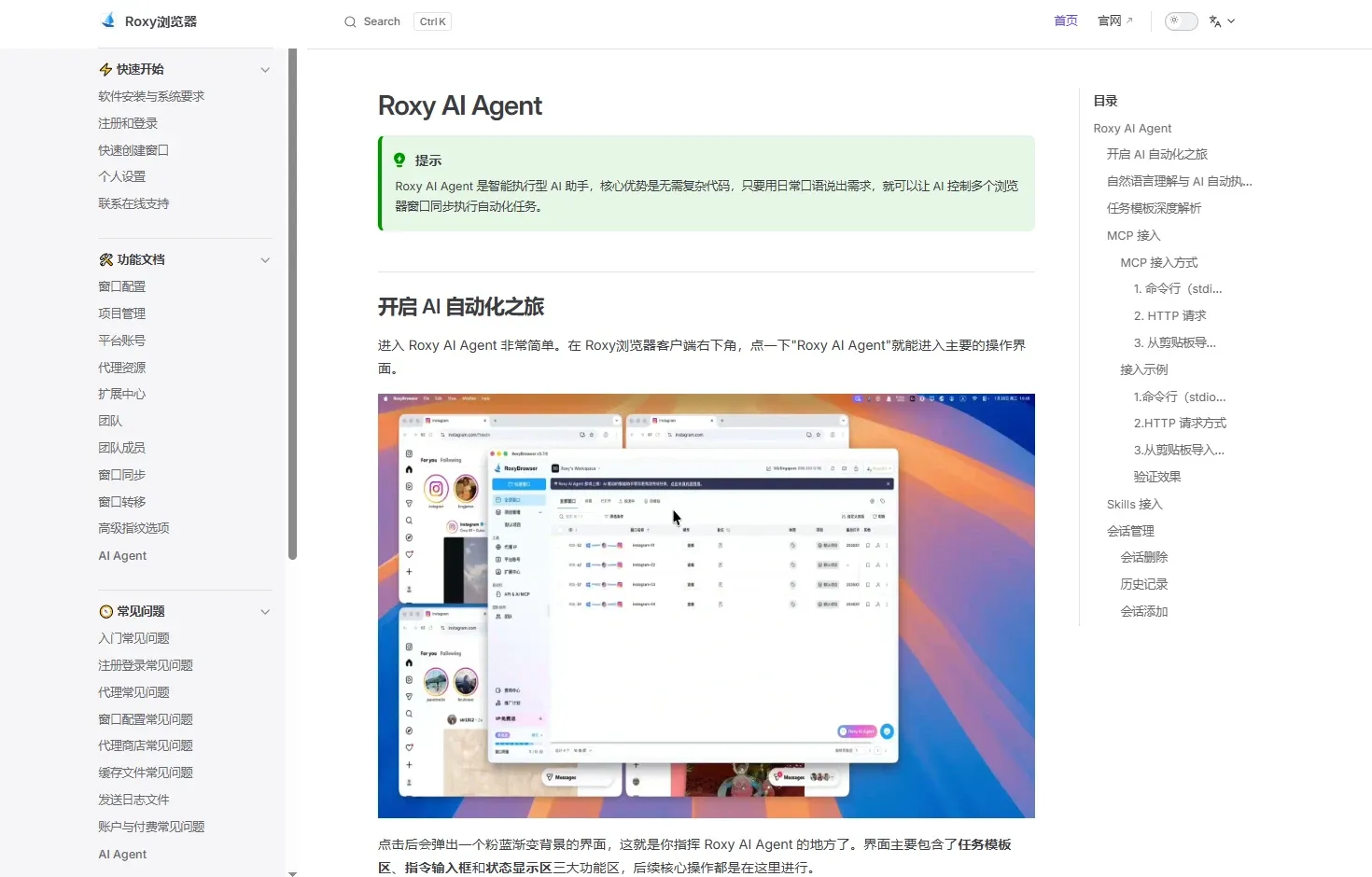Open AI Agent under 常见问题
This screenshot has height=877, width=1372.
(122, 855)
